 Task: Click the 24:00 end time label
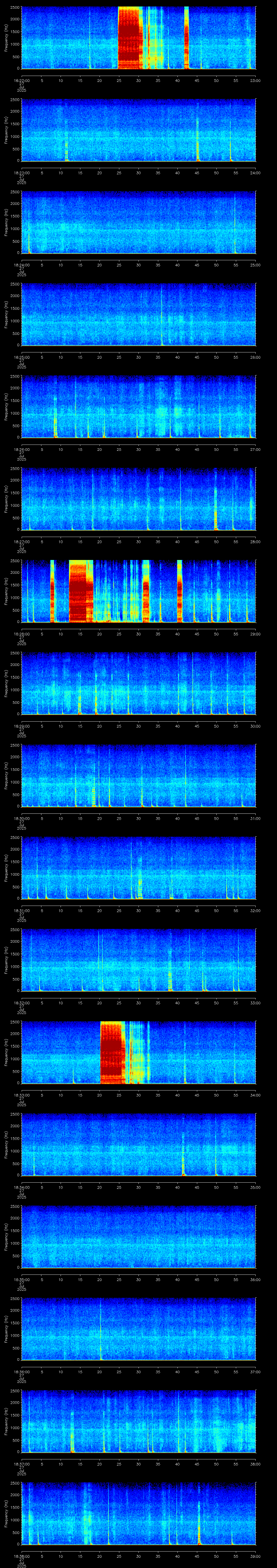(256, 173)
